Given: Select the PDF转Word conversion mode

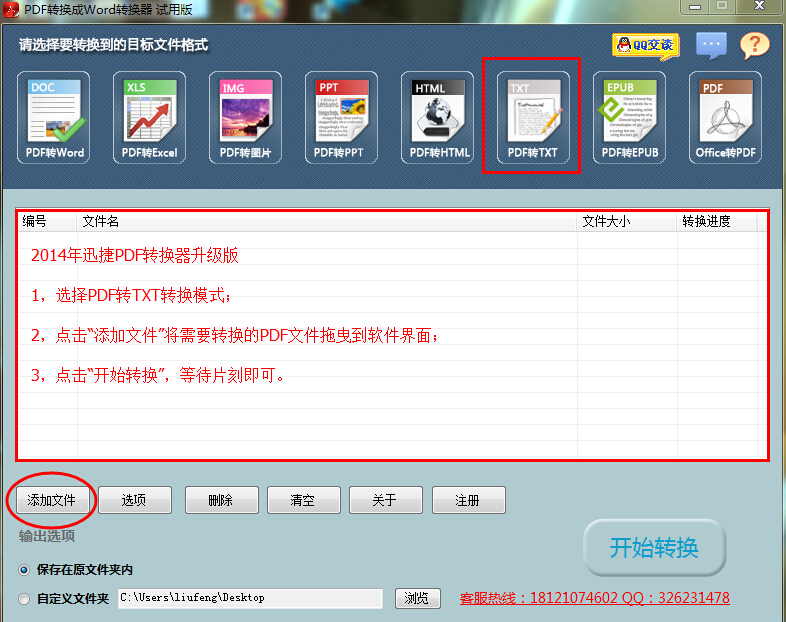Looking at the screenshot, I should [54, 117].
